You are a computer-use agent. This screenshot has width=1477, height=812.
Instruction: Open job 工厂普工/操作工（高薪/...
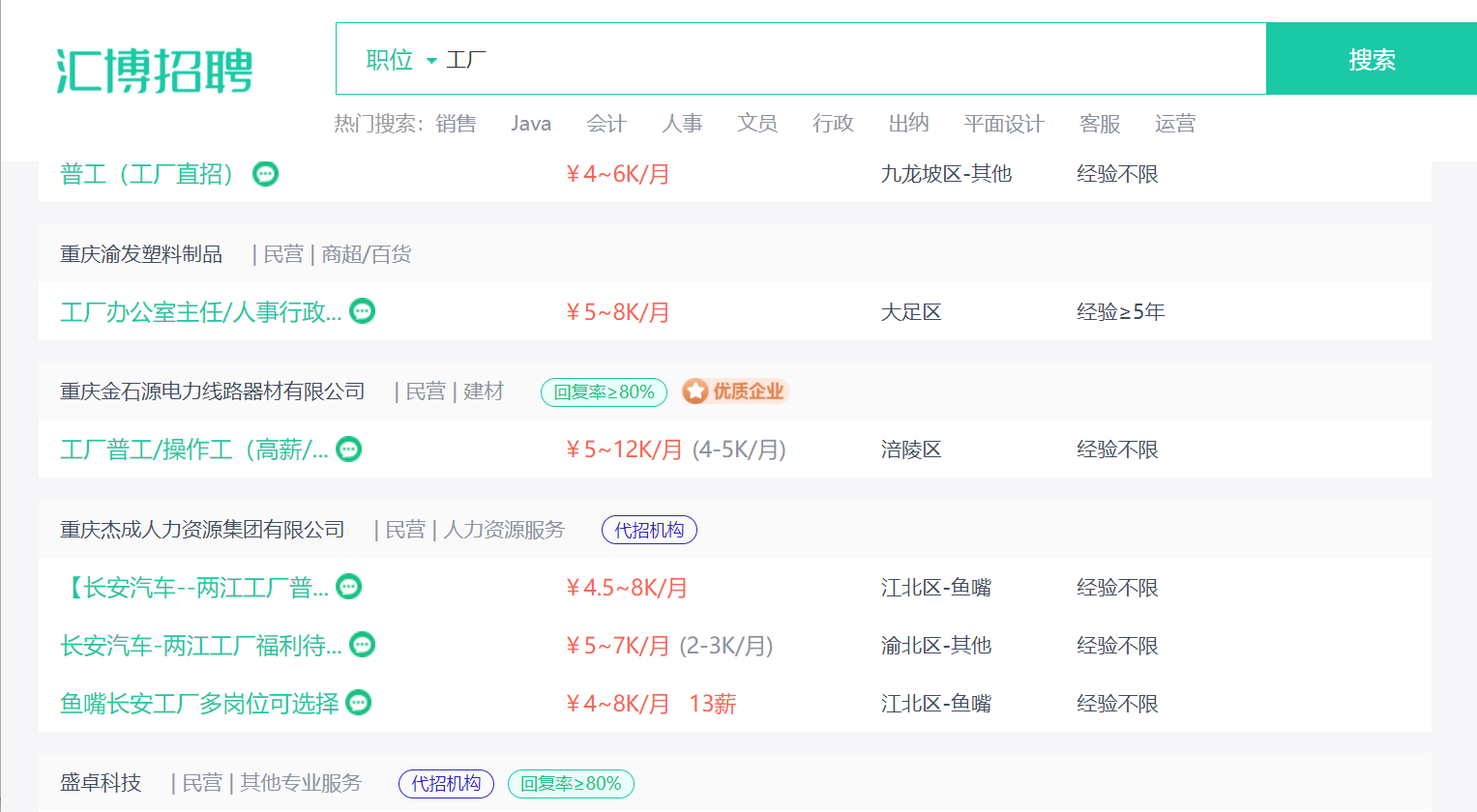tap(193, 449)
